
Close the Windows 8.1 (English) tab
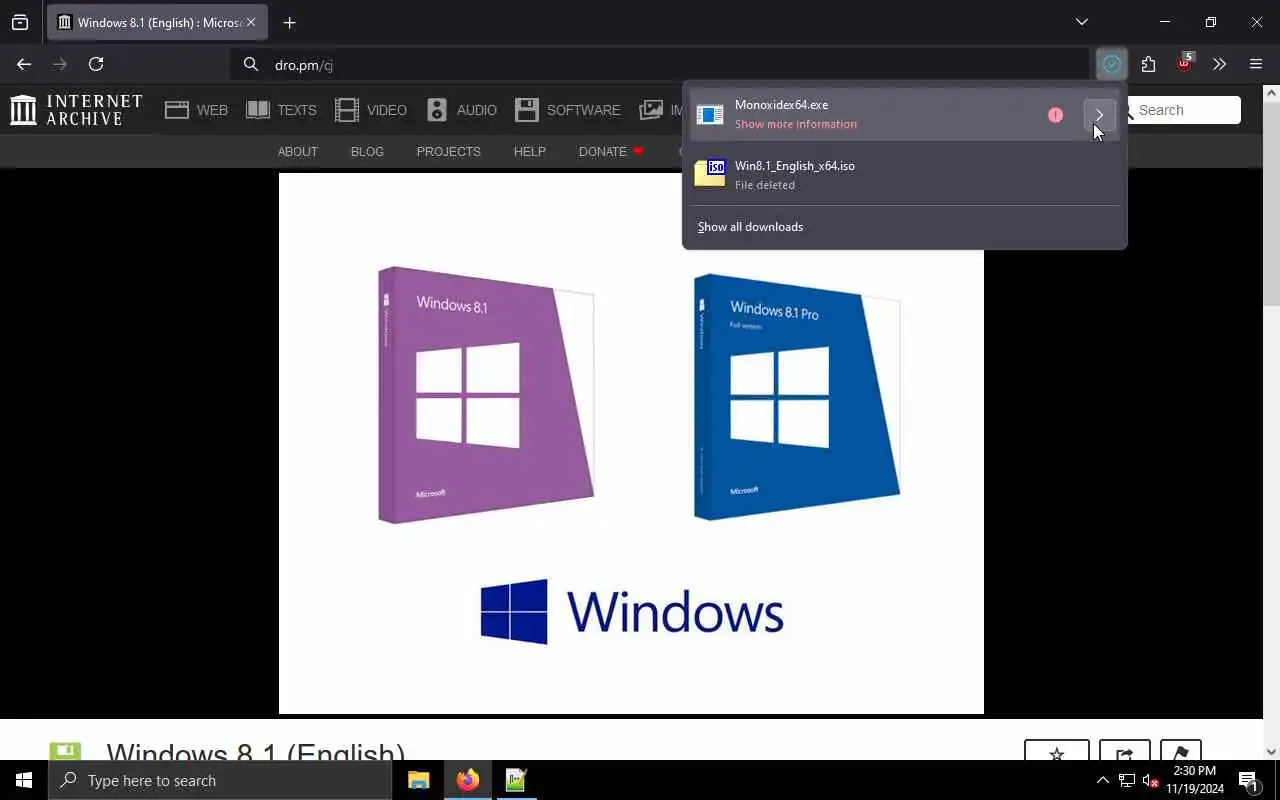251,22
